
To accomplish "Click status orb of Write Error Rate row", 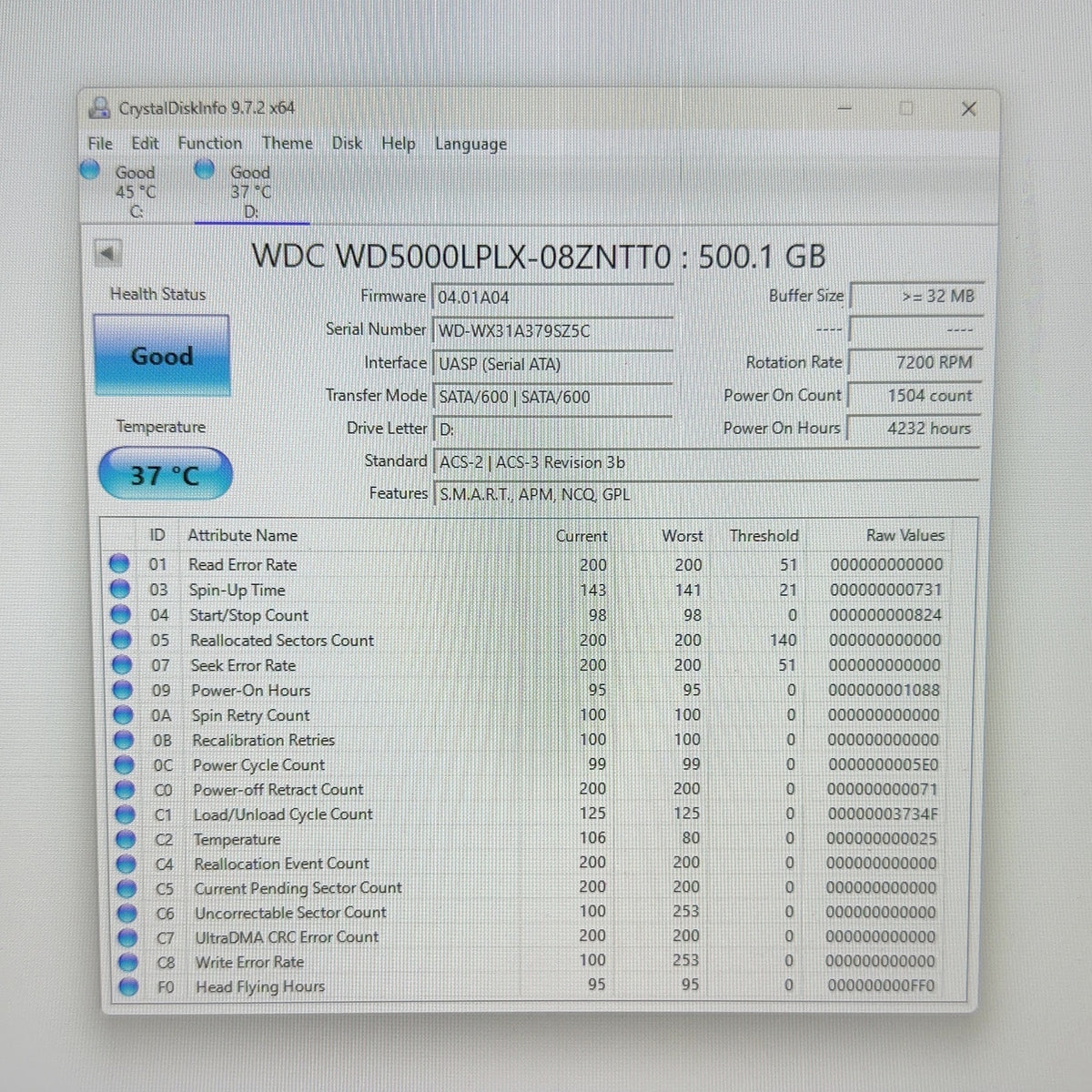I will 128,962.
